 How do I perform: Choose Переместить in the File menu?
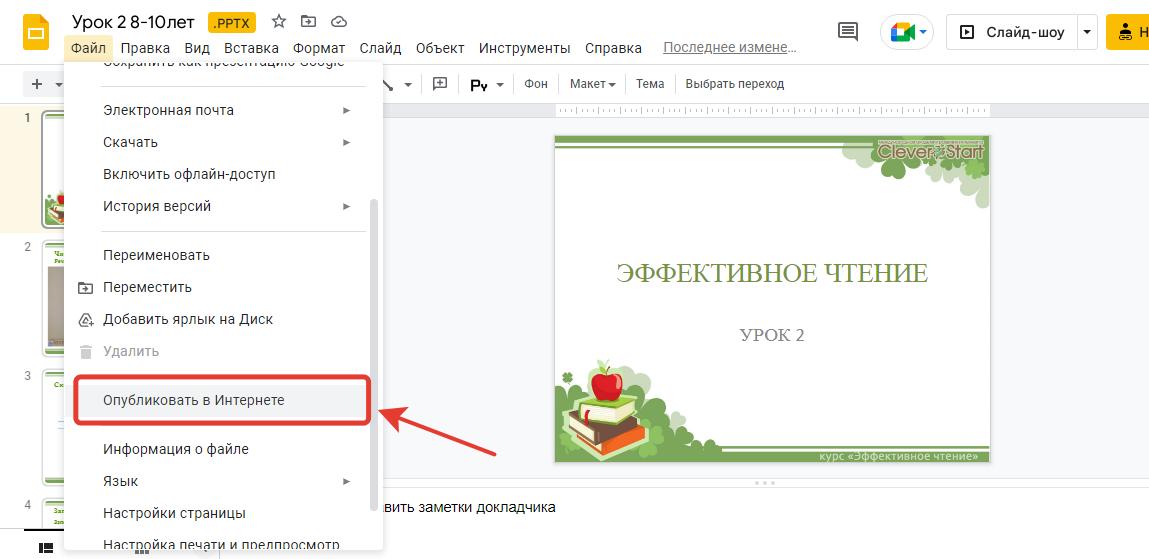pos(223,287)
